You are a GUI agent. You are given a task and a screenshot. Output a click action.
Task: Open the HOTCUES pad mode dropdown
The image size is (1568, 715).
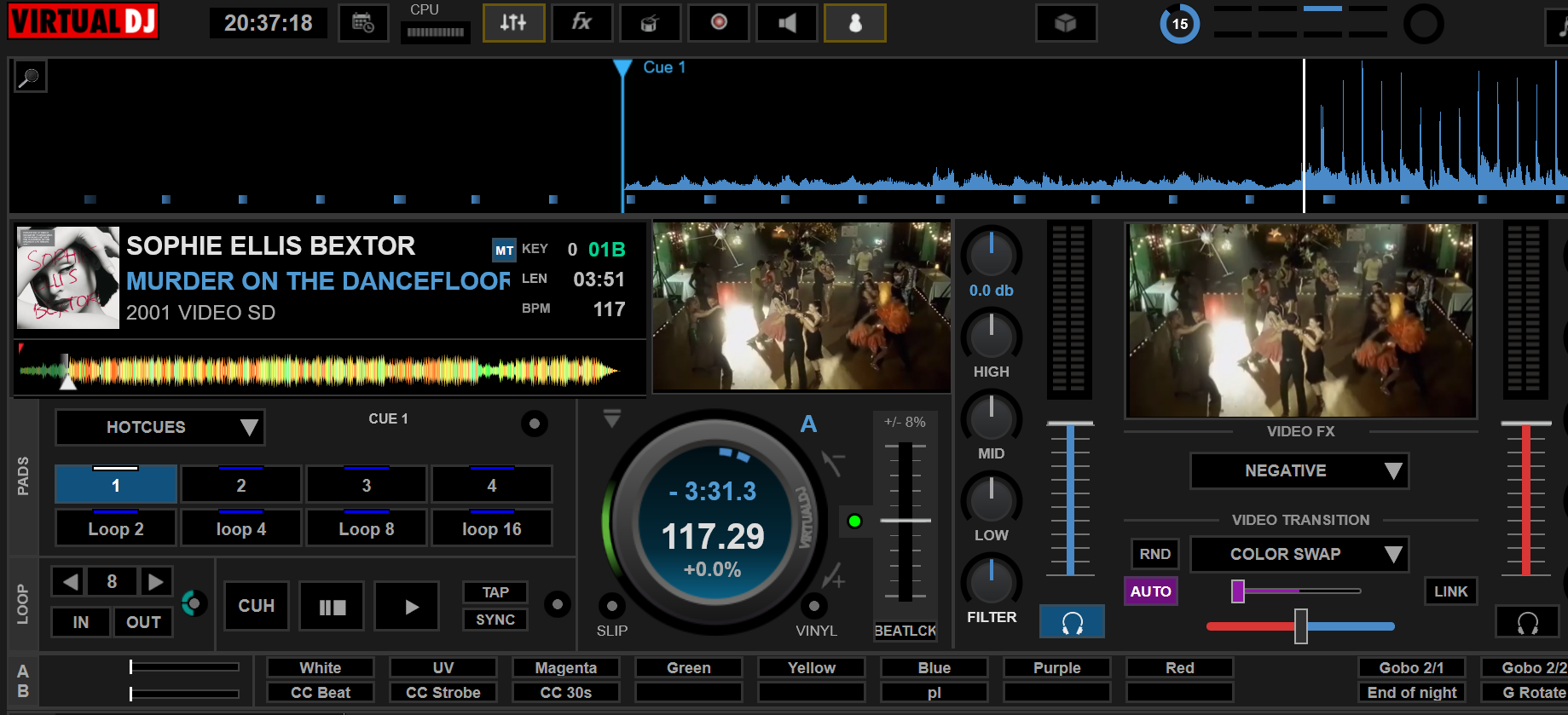(160, 427)
